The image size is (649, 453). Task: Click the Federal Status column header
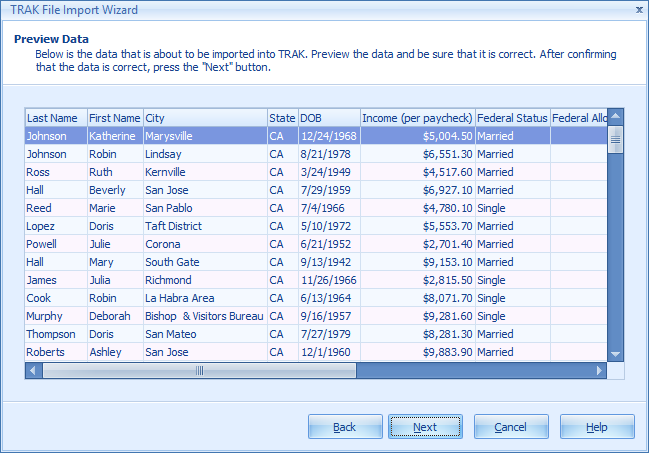pos(511,118)
